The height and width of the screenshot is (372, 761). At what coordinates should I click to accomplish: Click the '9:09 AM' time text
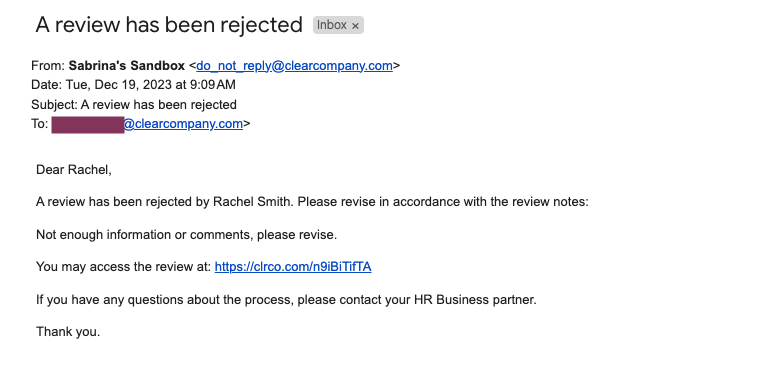[x=213, y=85]
